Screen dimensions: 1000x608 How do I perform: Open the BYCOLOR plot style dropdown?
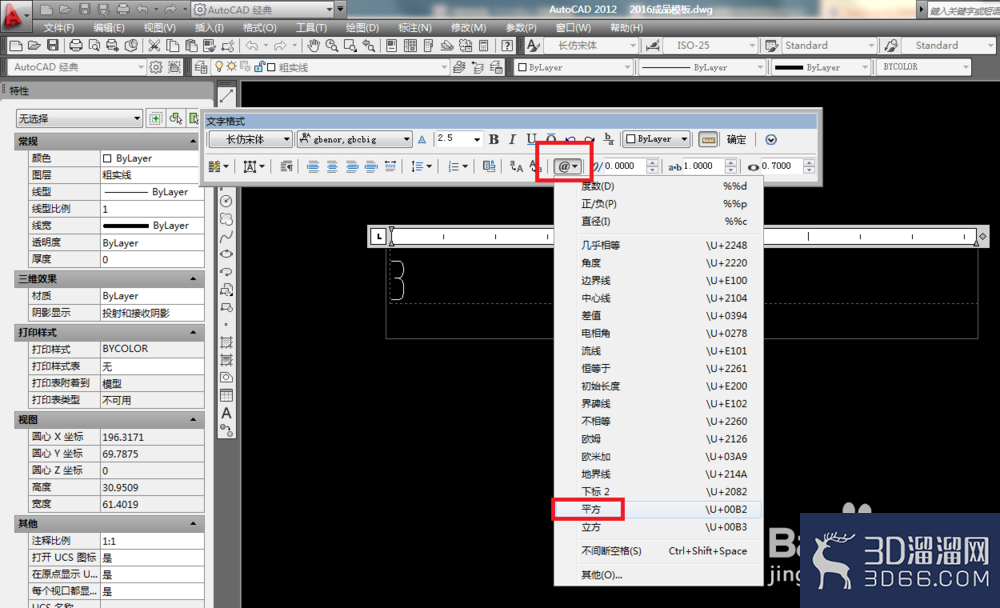[923, 67]
